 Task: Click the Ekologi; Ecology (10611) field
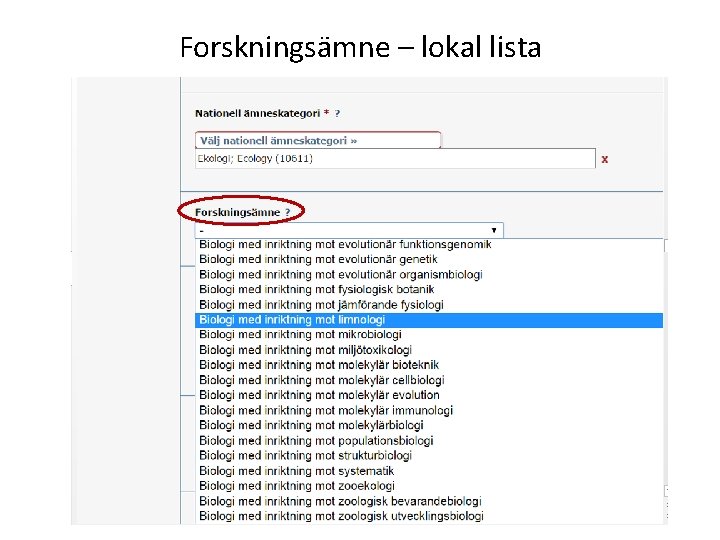coord(395,159)
